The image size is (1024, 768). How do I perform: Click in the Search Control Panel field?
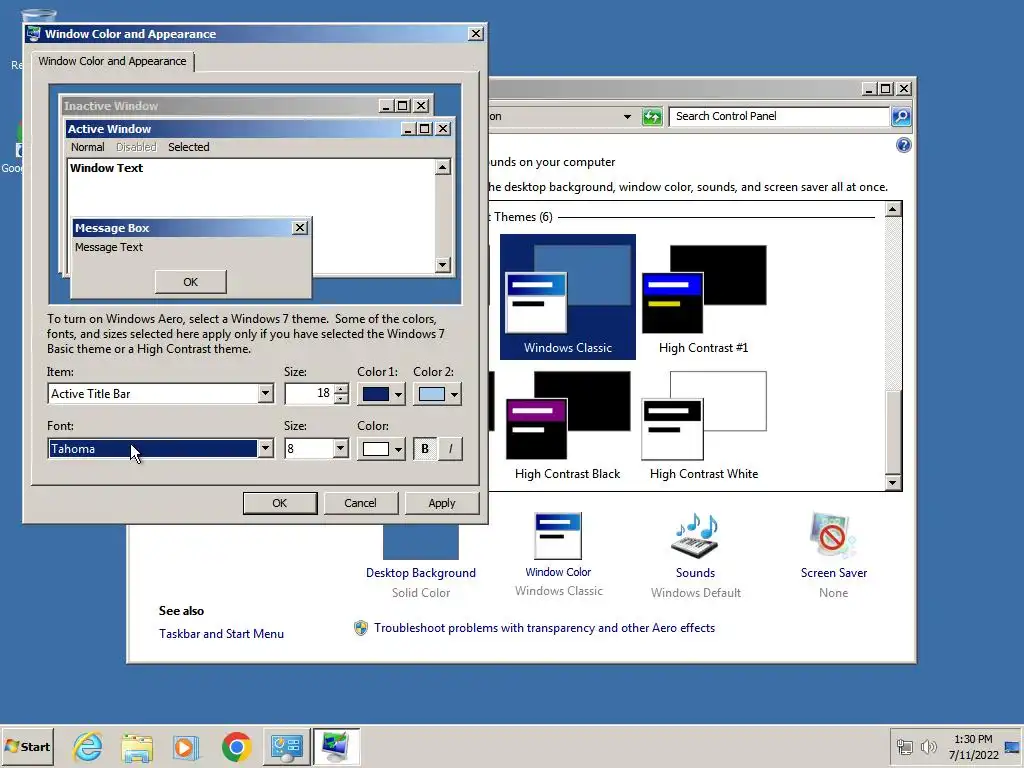click(780, 116)
